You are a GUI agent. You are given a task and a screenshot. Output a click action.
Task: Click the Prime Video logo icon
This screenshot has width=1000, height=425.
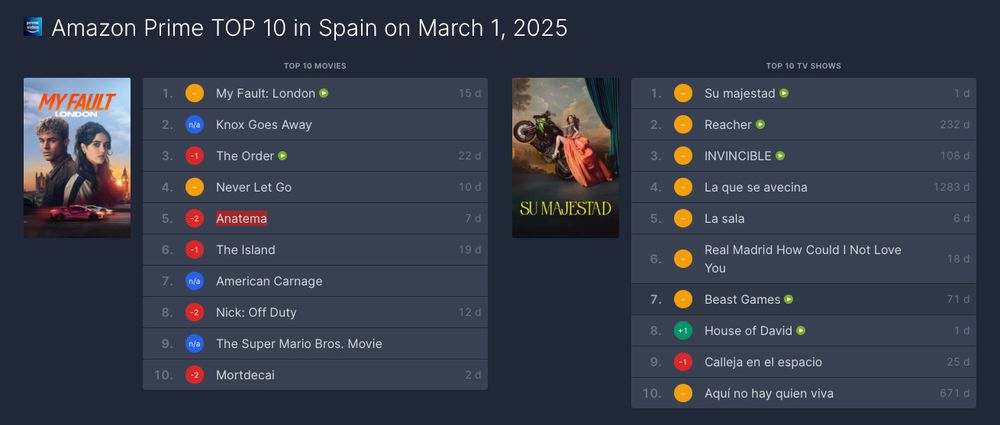(x=33, y=27)
